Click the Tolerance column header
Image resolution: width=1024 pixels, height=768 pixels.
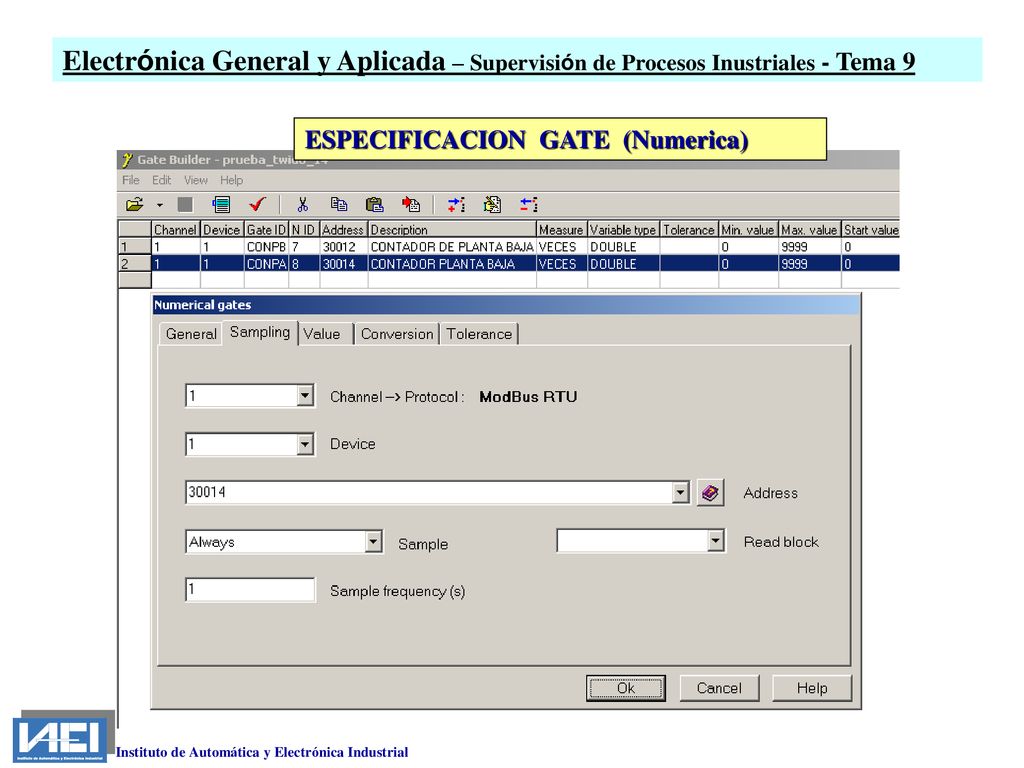coord(689,230)
